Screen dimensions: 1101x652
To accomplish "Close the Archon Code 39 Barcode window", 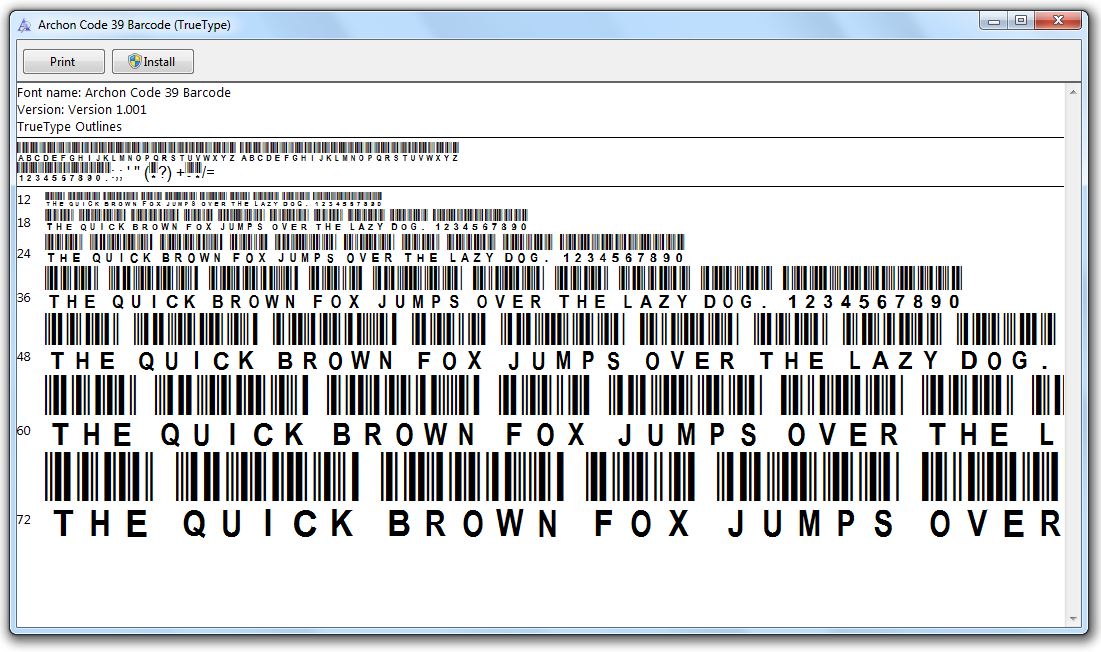I will click(1058, 21).
